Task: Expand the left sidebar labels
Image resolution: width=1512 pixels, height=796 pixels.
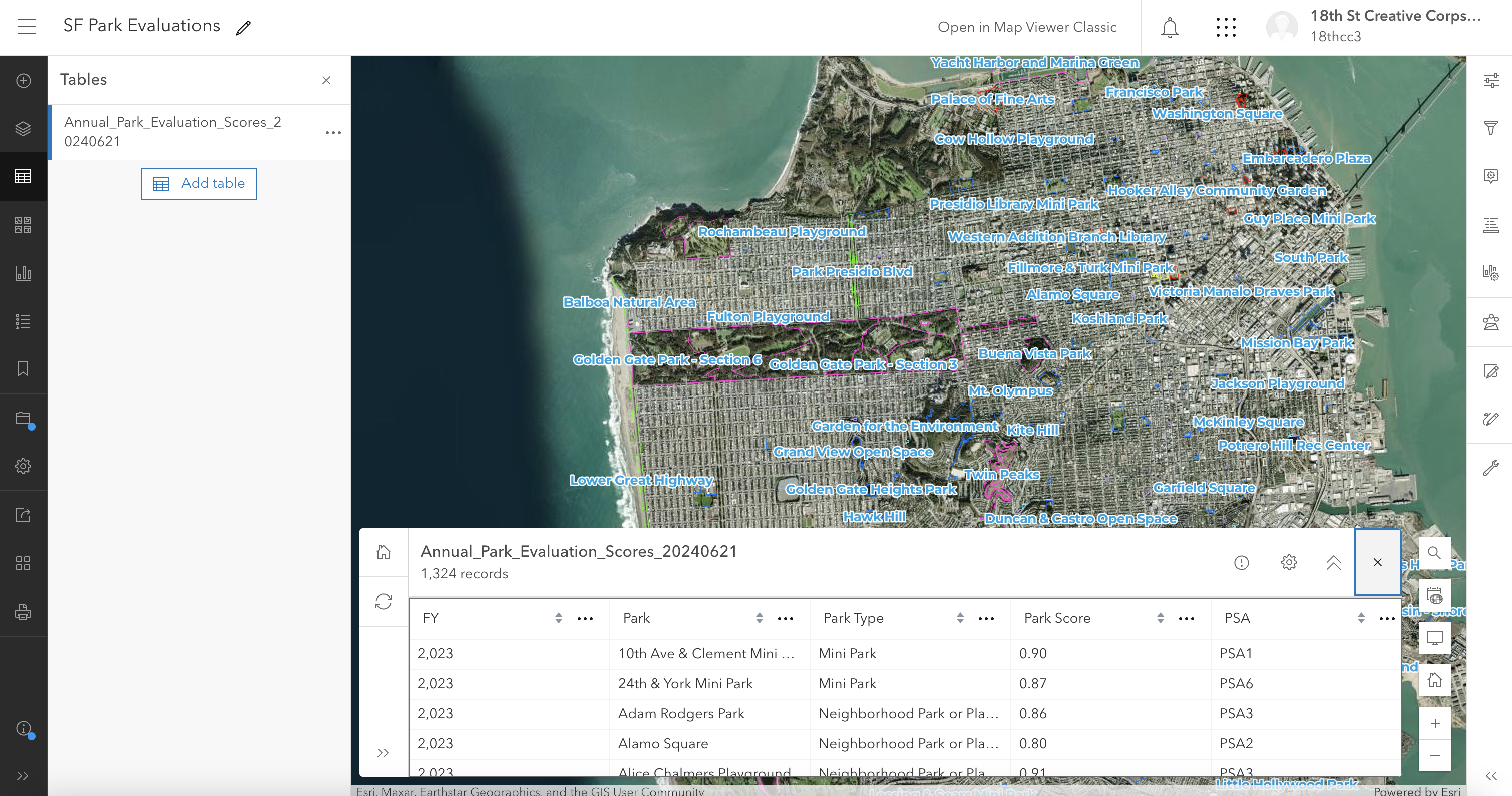Action: 23,776
